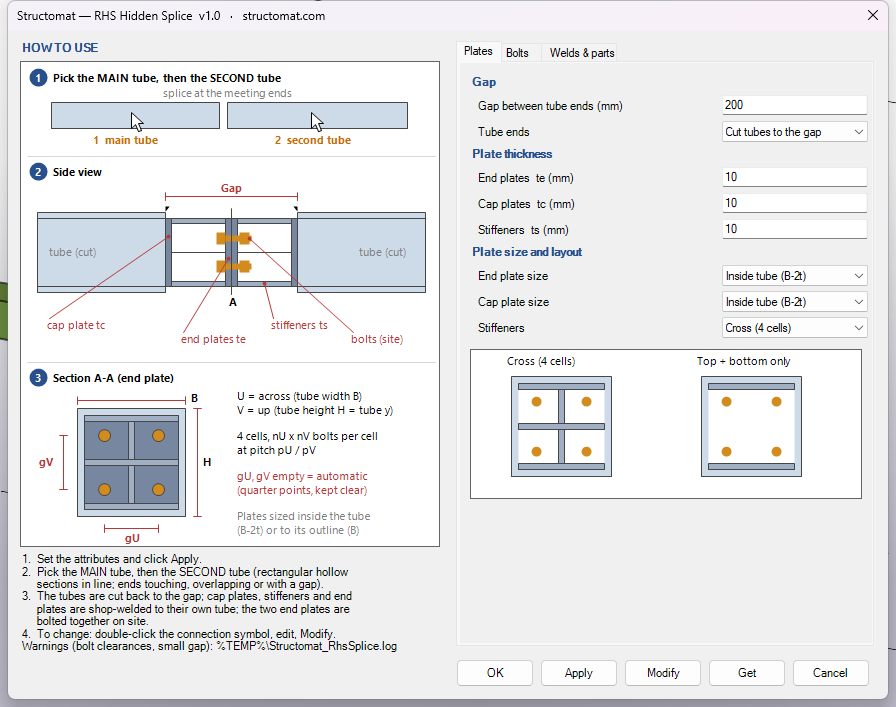Click 'gU, gV empty = automatic' note
The image size is (896, 707).
coord(302,476)
